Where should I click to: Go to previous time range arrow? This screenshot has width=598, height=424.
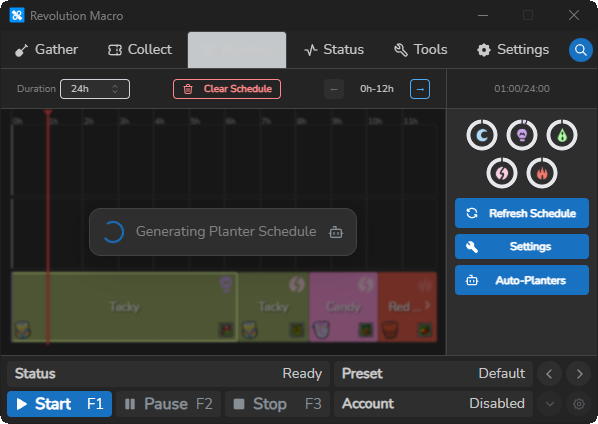click(x=334, y=89)
